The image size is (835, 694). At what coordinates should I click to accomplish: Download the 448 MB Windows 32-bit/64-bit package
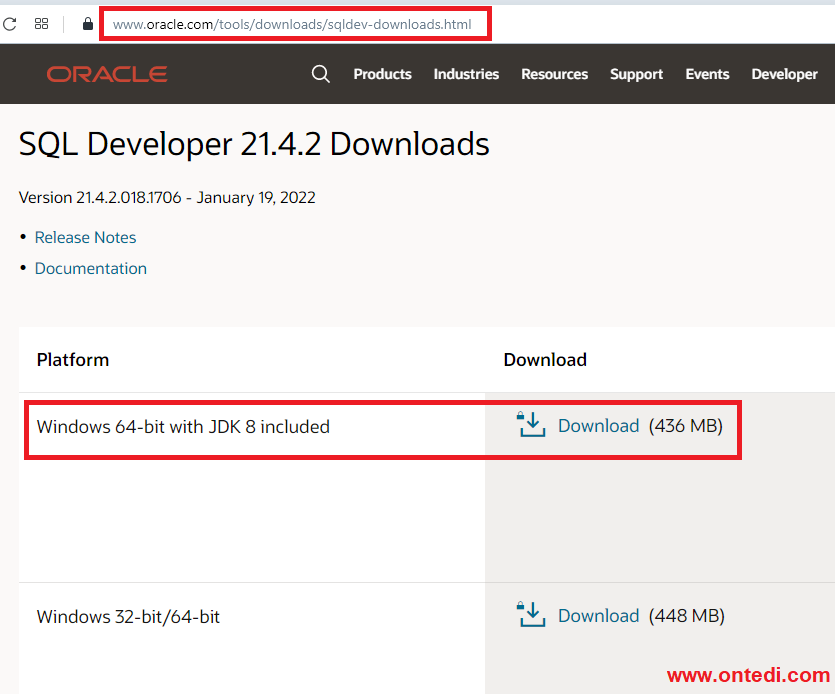click(599, 616)
